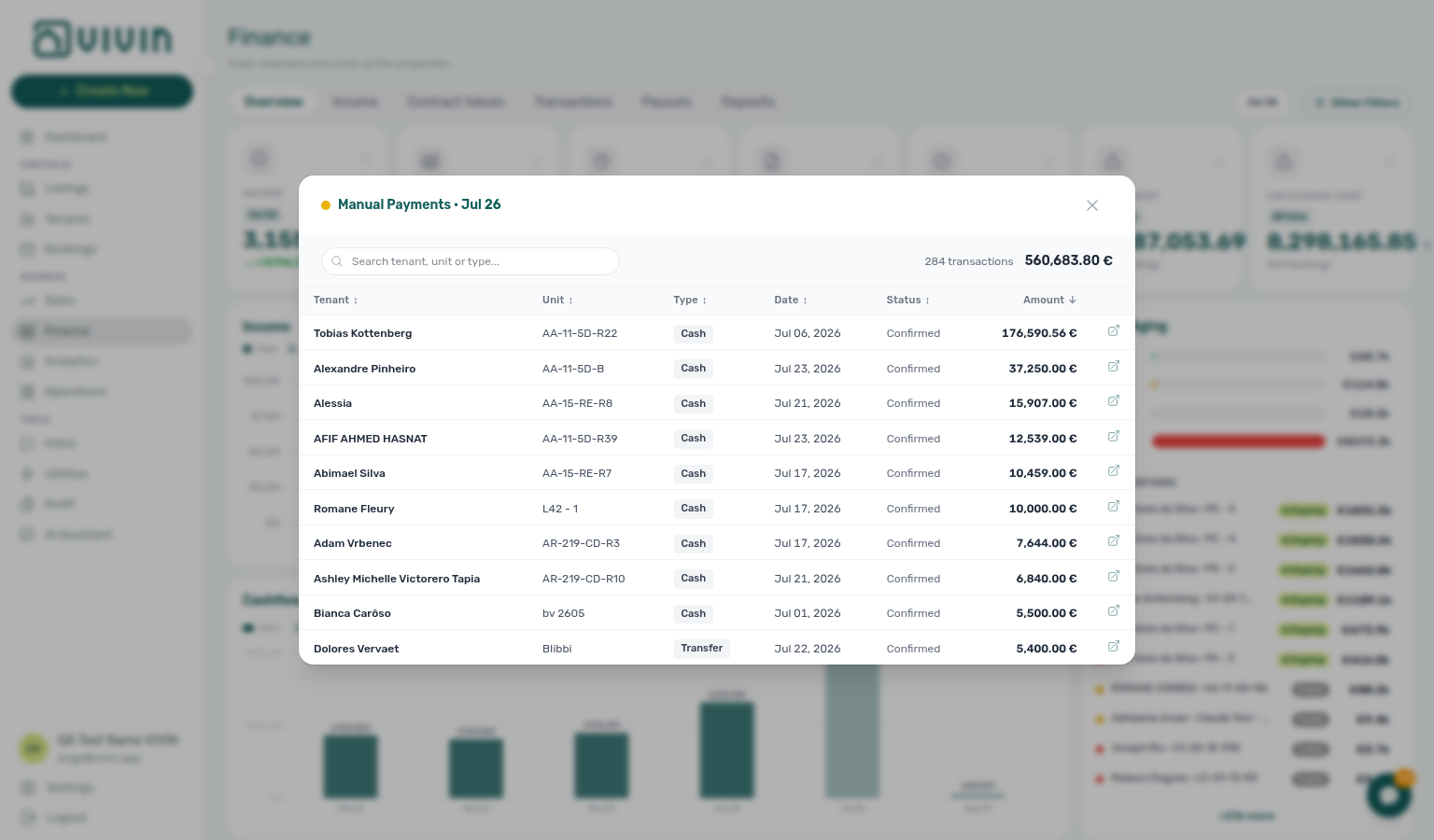The image size is (1434, 840).
Task: Open Dolores Vervaet payment external link icon
Action: 1113,647
